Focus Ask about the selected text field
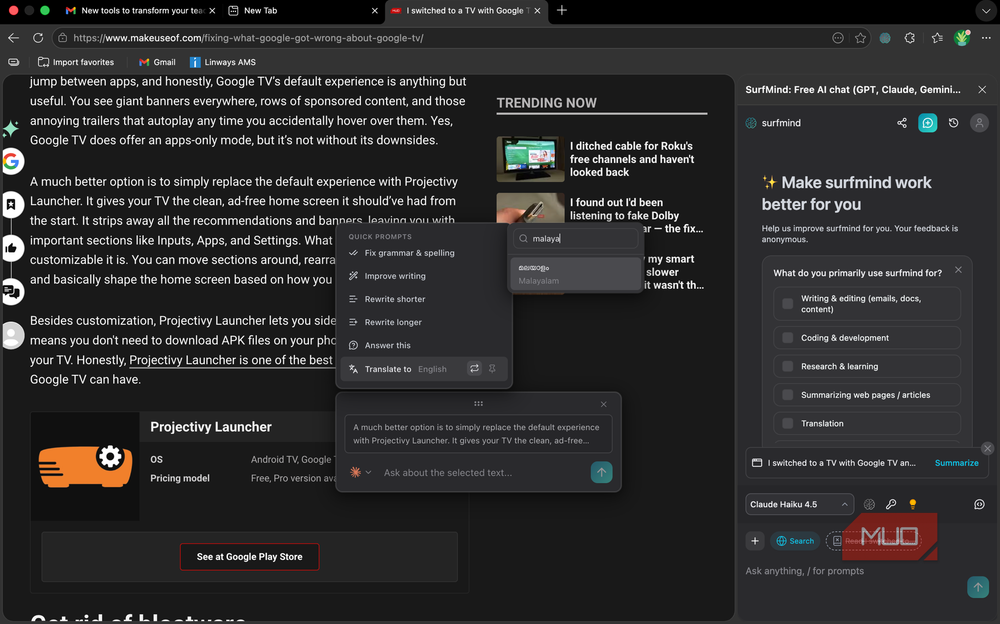 (483, 473)
